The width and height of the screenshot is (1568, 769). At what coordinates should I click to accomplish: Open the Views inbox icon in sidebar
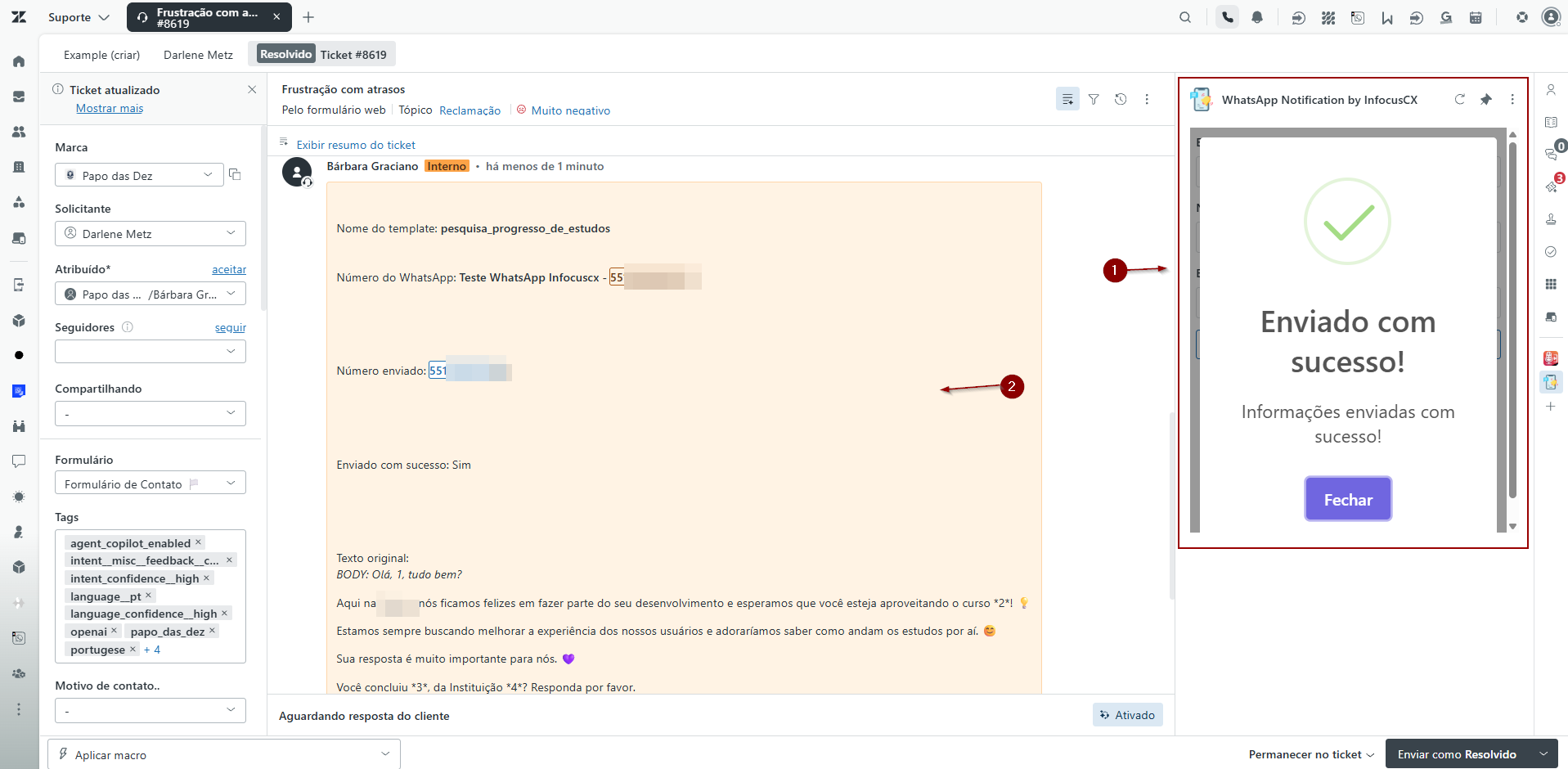point(19,97)
